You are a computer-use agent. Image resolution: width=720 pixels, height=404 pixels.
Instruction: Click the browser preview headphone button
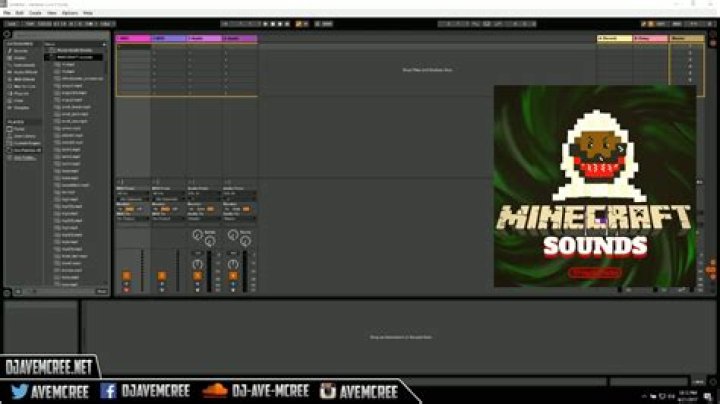click(18, 292)
